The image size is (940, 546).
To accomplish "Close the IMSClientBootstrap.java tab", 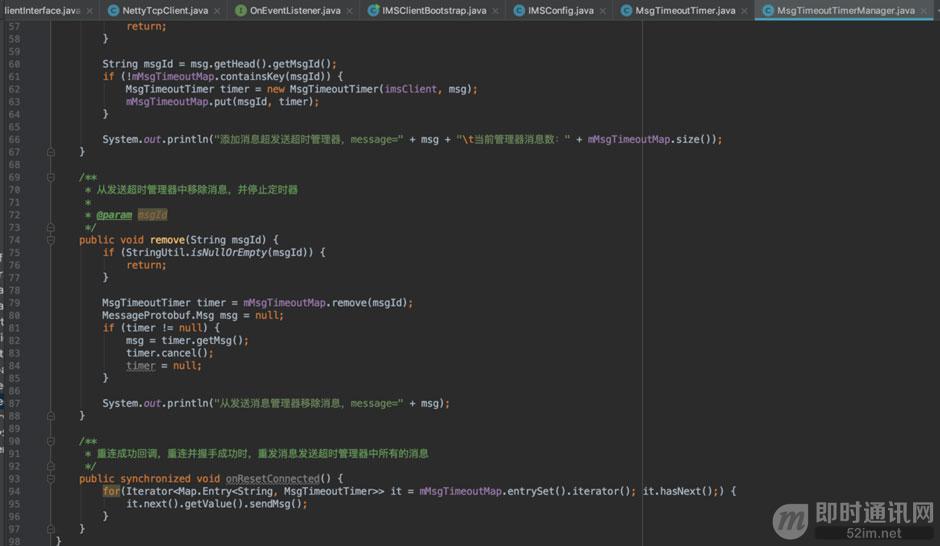I will pyautogui.click(x=495, y=11).
